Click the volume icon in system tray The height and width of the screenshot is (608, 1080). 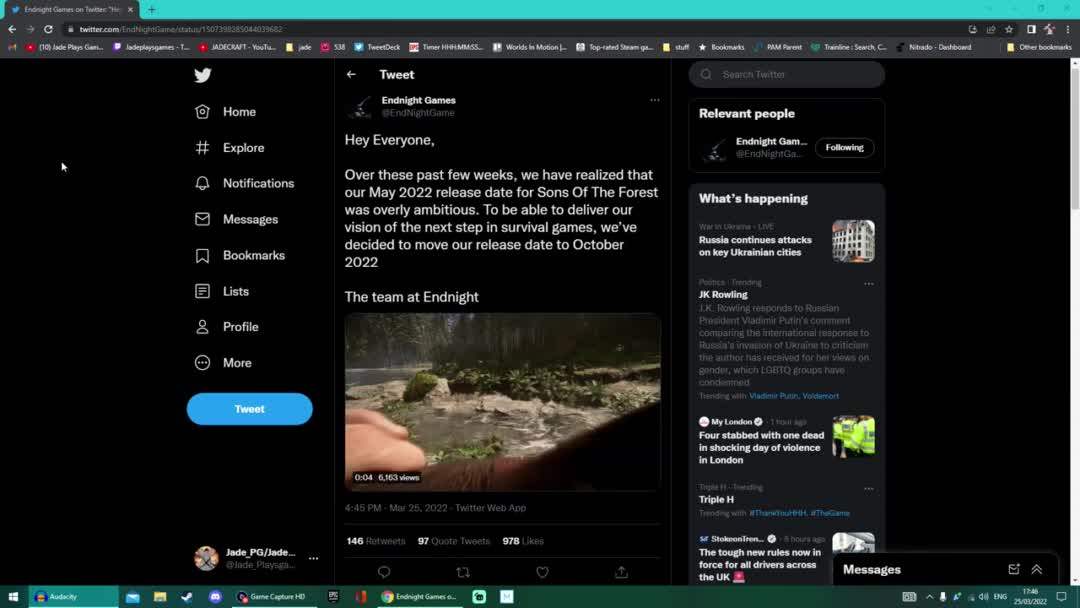(983, 597)
